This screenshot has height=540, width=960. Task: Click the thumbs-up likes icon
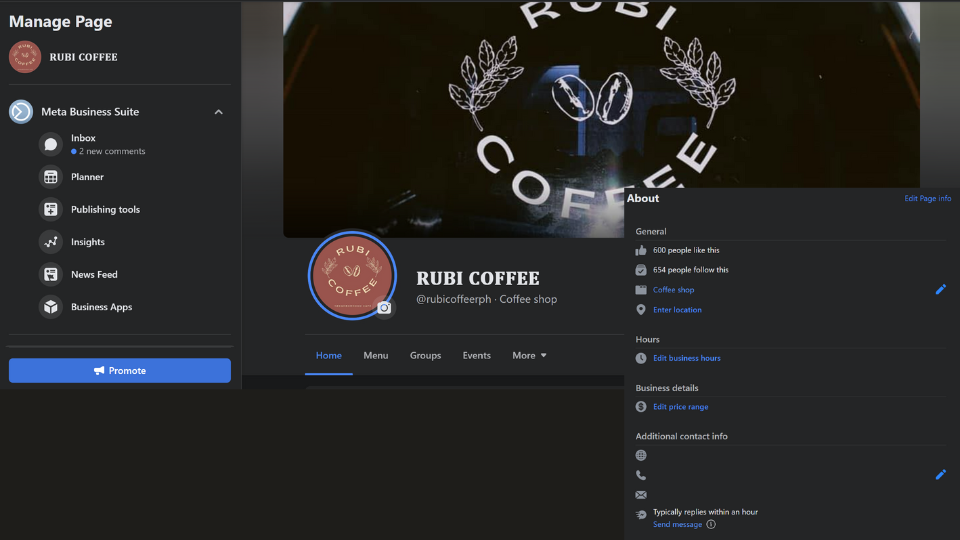coord(641,250)
